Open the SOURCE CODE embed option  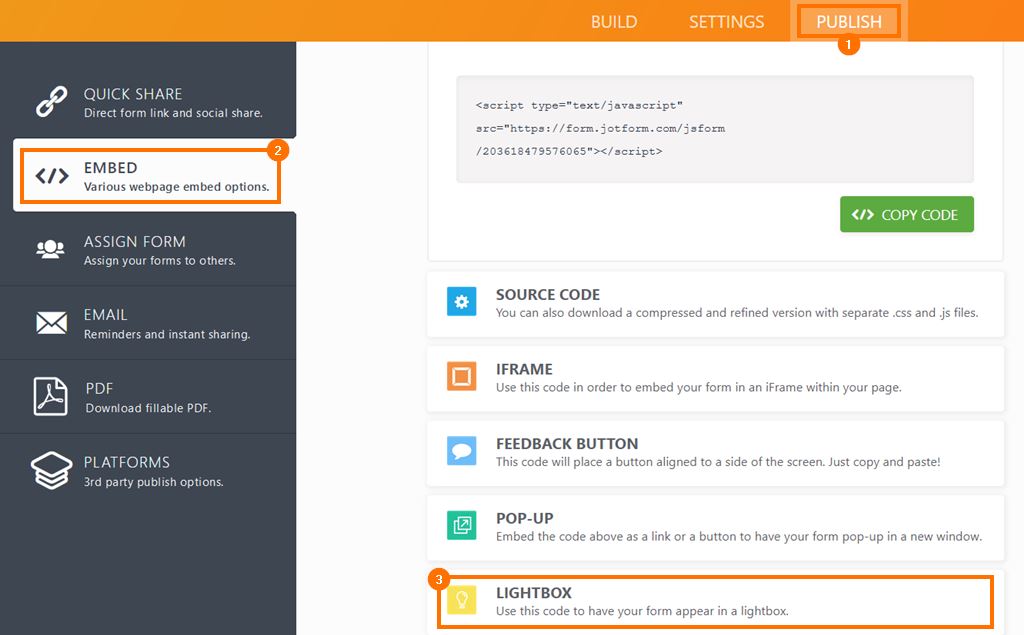(715, 304)
